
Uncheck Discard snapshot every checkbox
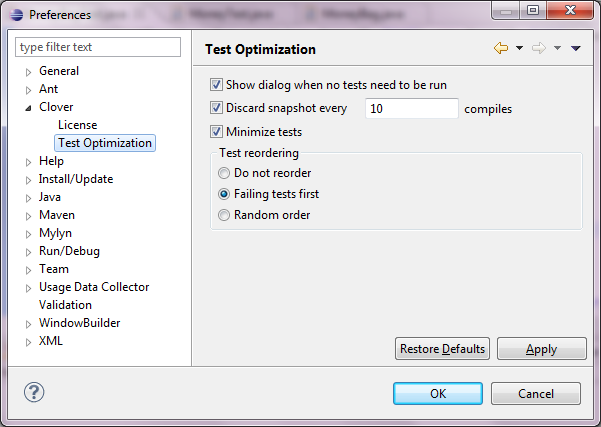216,108
